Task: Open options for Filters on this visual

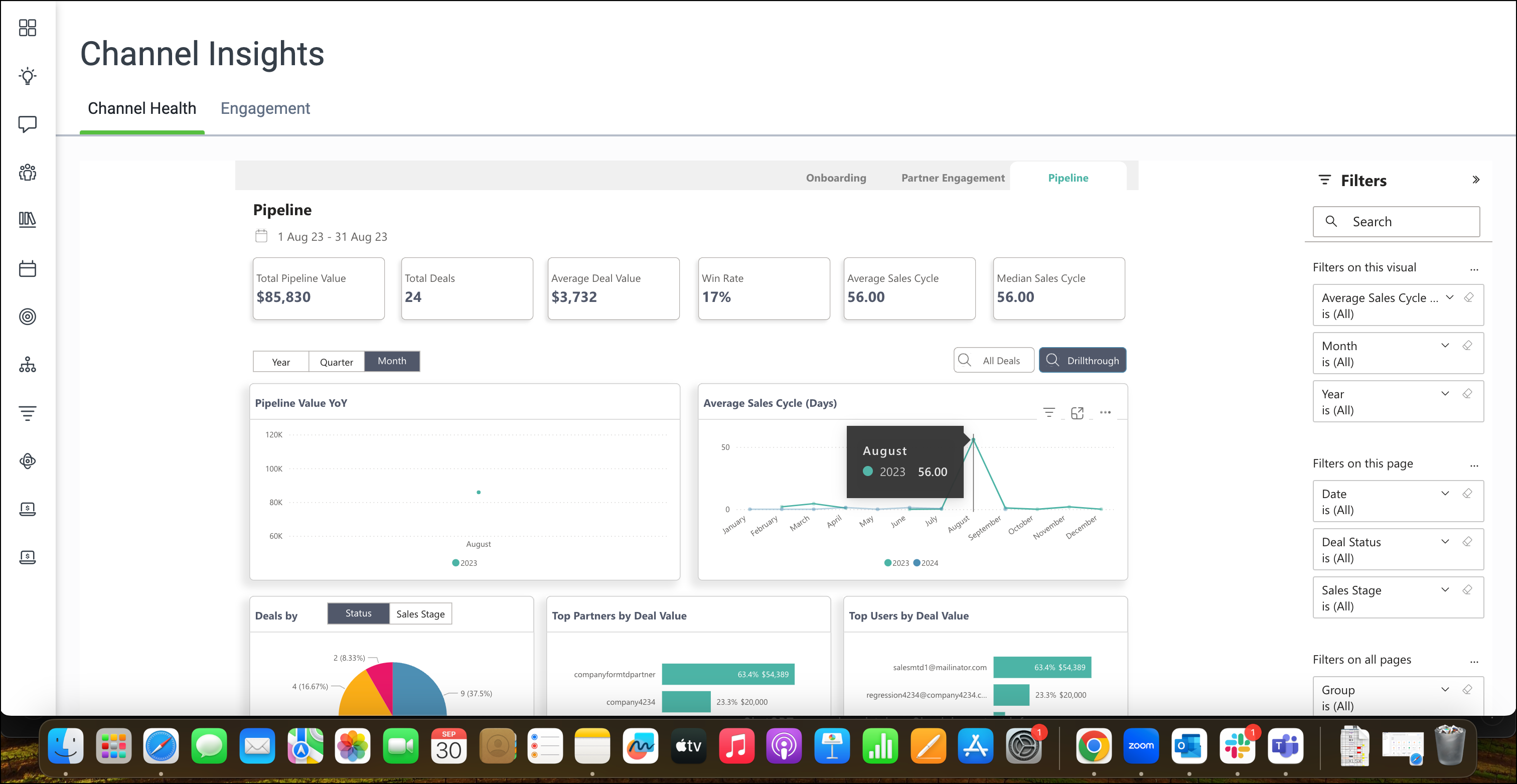Action: [x=1474, y=269]
